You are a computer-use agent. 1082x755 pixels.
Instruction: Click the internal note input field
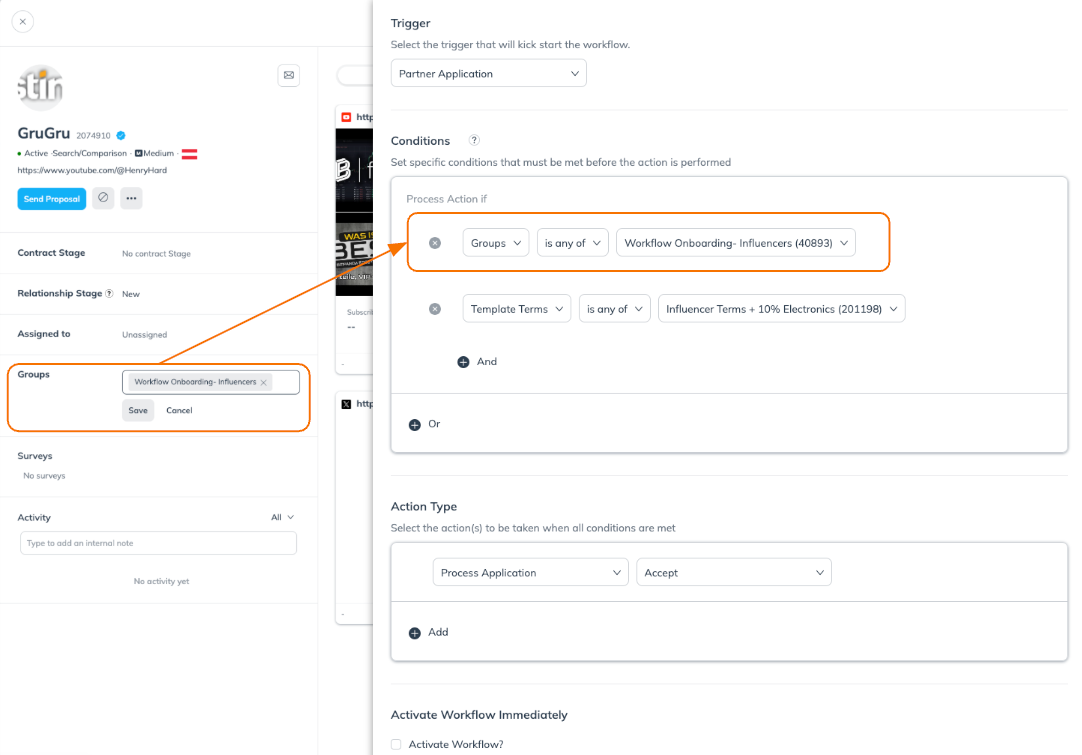tap(159, 543)
